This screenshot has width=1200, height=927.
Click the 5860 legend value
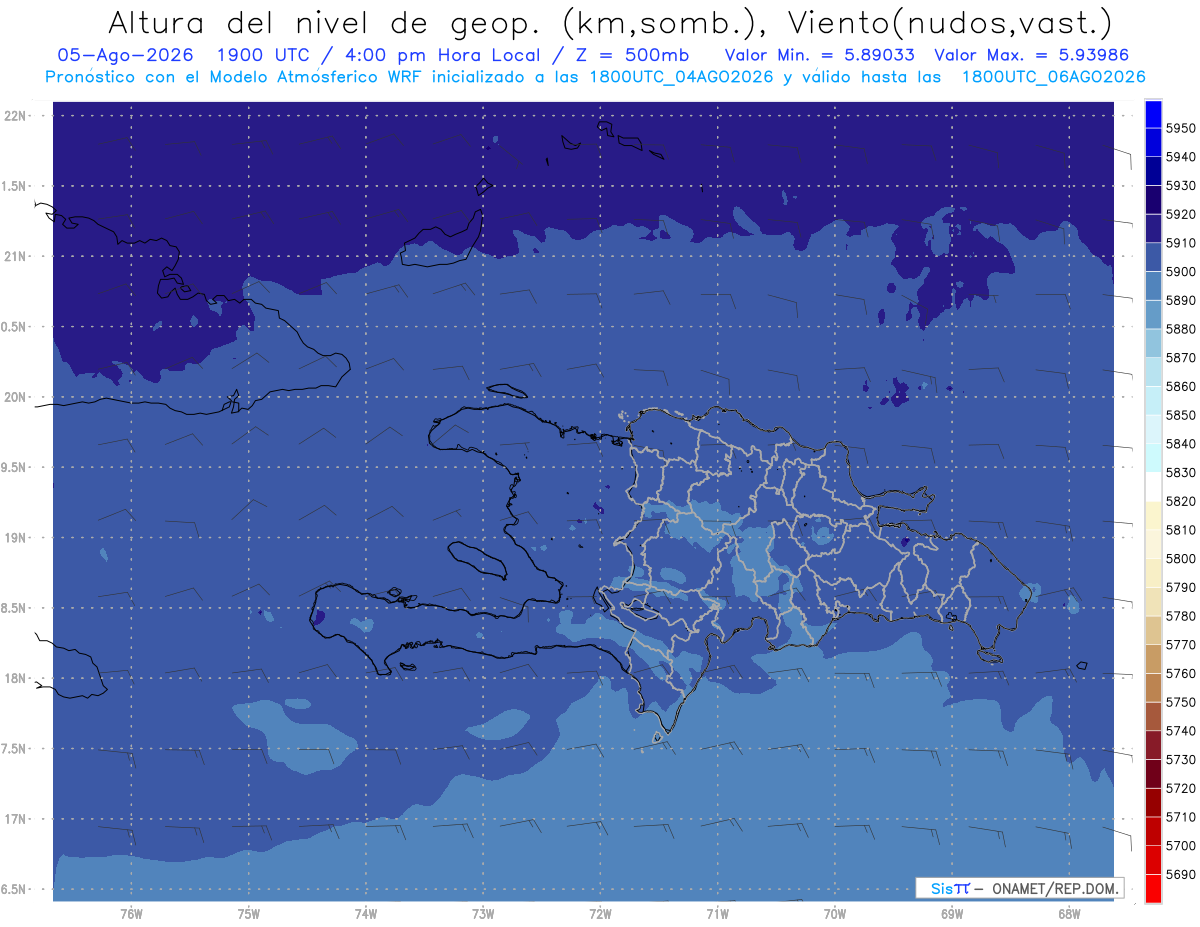[1181, 387]
